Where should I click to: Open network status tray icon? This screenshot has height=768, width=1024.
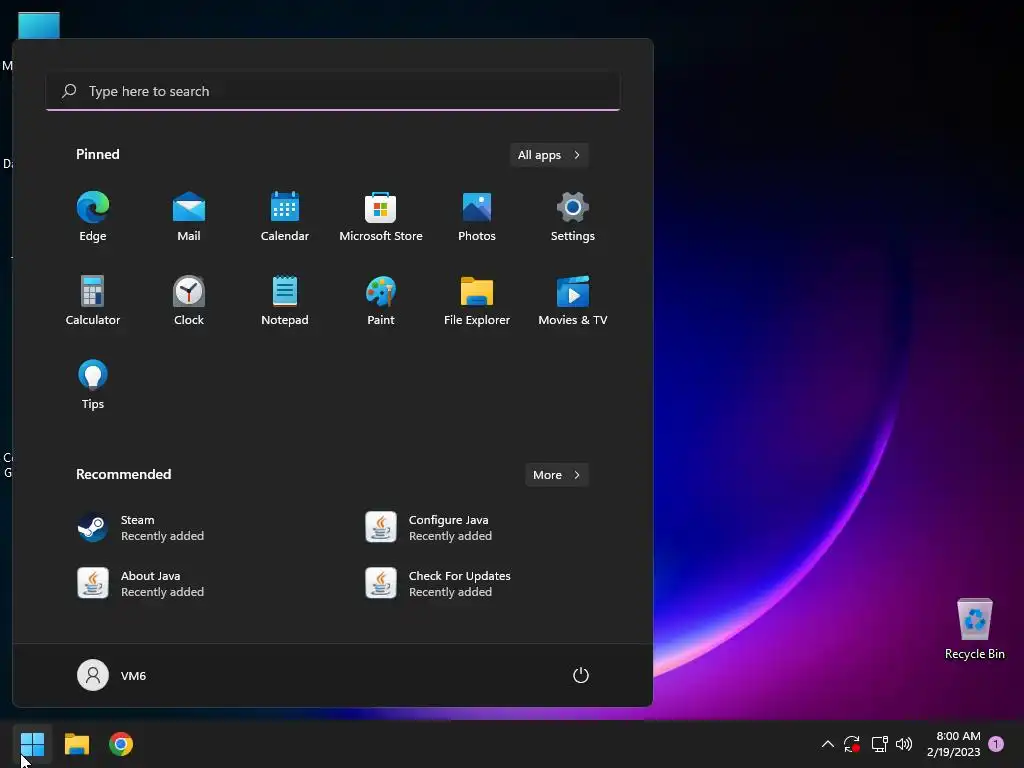click(880, 744)
